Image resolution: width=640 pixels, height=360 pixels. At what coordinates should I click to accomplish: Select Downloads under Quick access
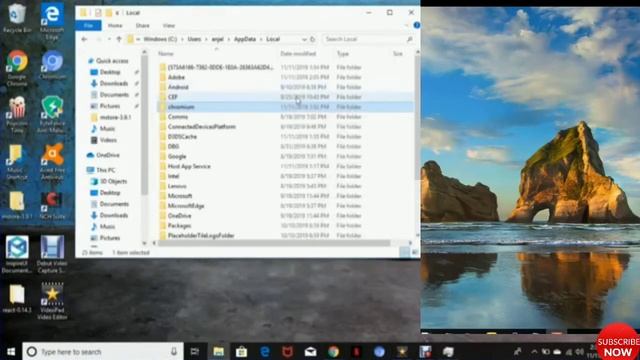click(113, 83)
